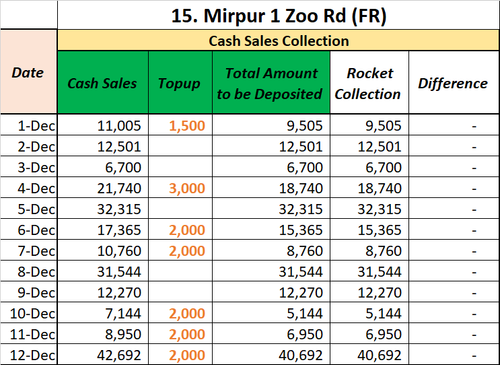Click the 2,000 topup for 11-Dec

tap(180, 333)
